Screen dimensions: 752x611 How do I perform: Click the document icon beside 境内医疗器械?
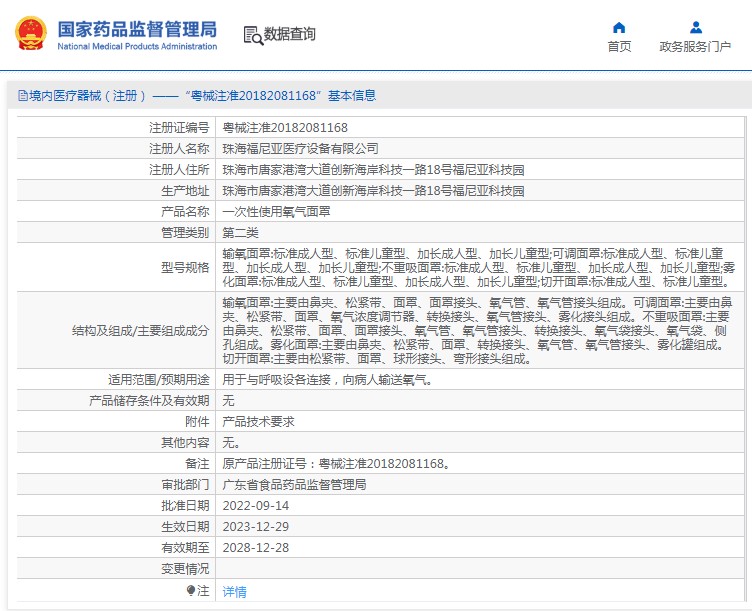point(23,95)
